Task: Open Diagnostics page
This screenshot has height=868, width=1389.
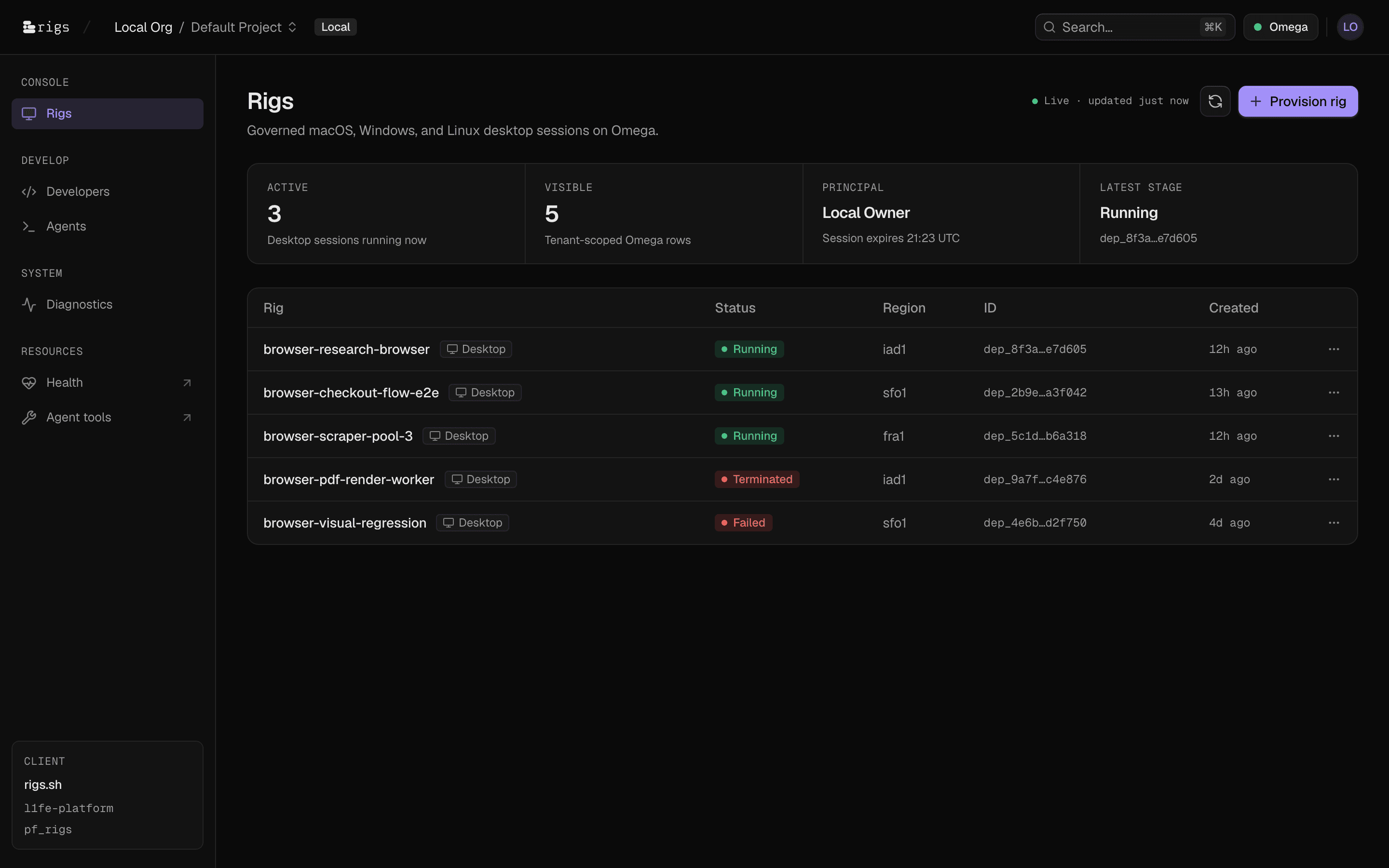Action: 108,304
